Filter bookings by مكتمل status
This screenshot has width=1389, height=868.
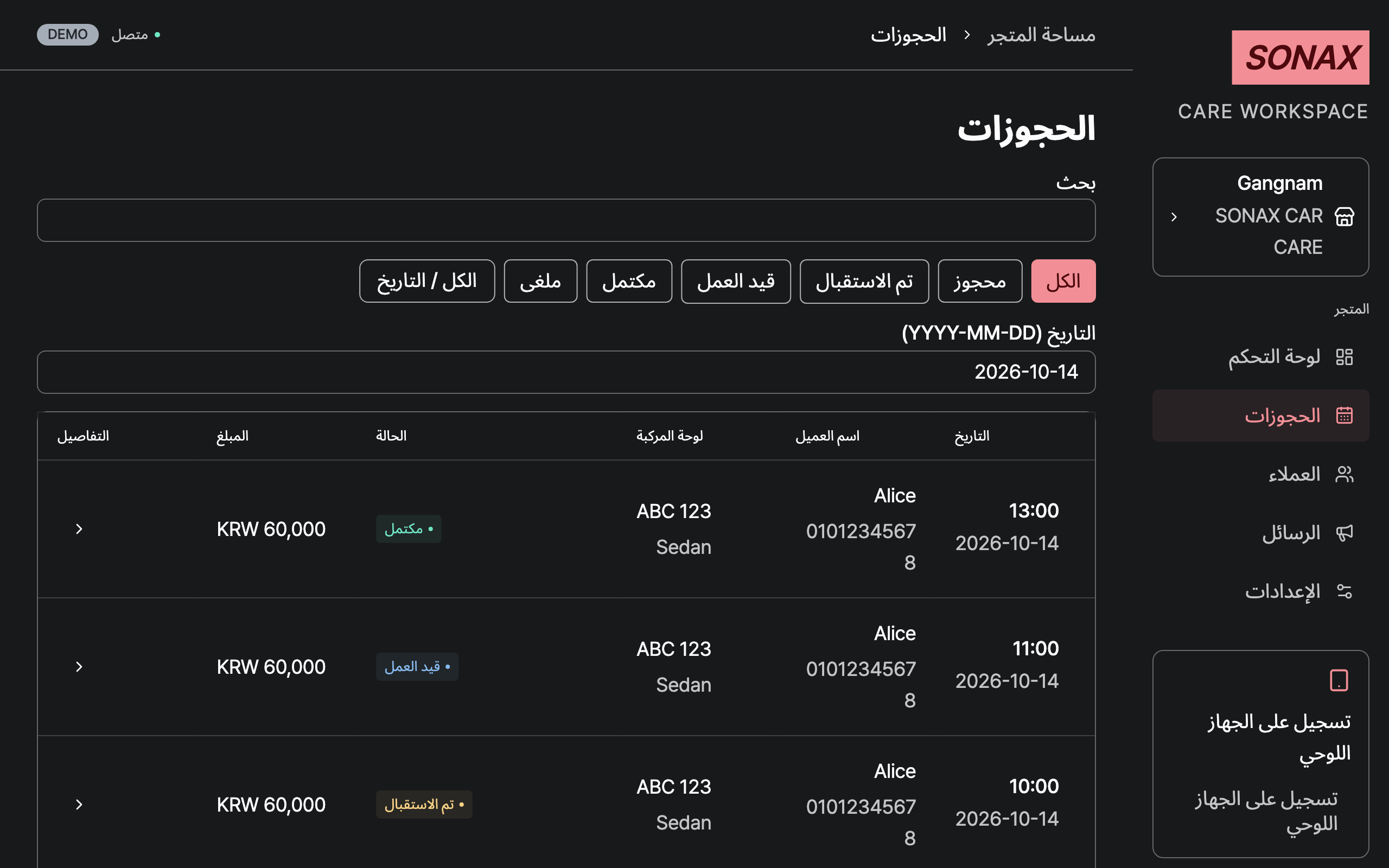click(x=629, y=282)
